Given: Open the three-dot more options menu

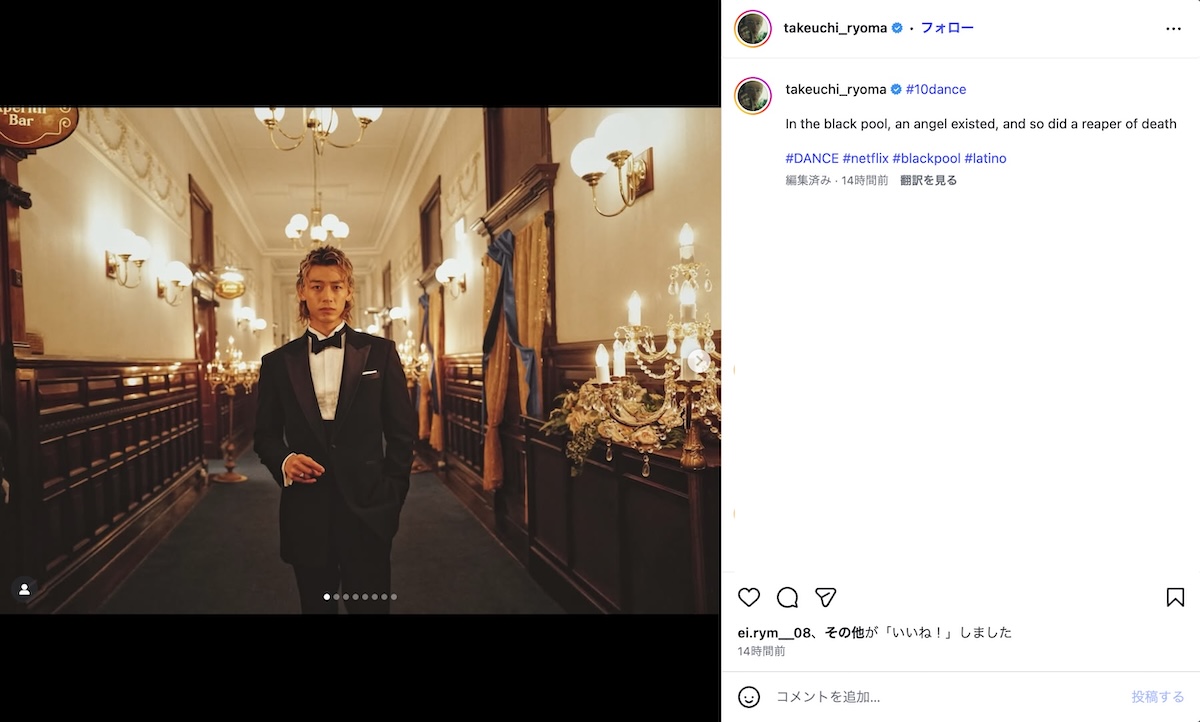Looking at the screenshot, I should [1174, 29].
